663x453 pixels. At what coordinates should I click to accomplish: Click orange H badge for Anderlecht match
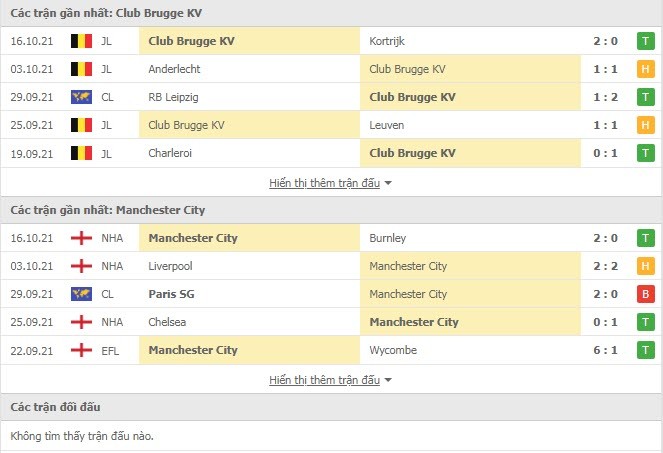tap(645, 69)
